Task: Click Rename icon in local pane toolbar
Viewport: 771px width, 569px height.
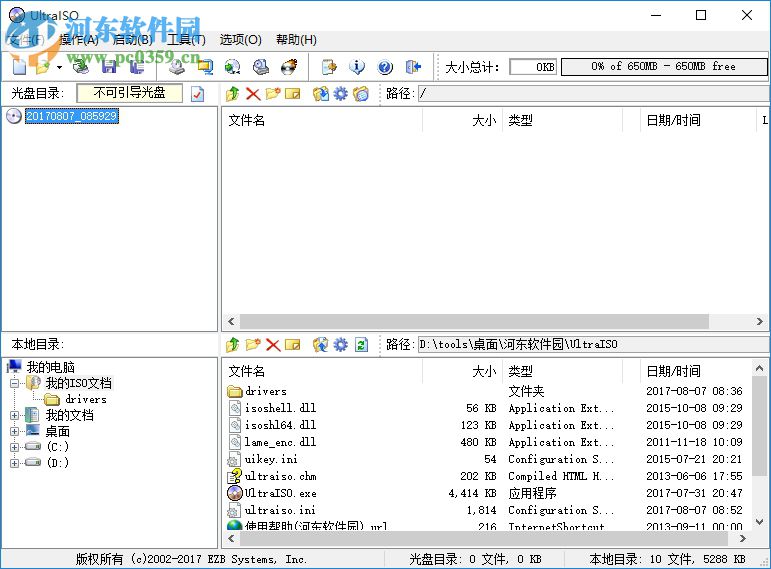Action: point(293,345)
